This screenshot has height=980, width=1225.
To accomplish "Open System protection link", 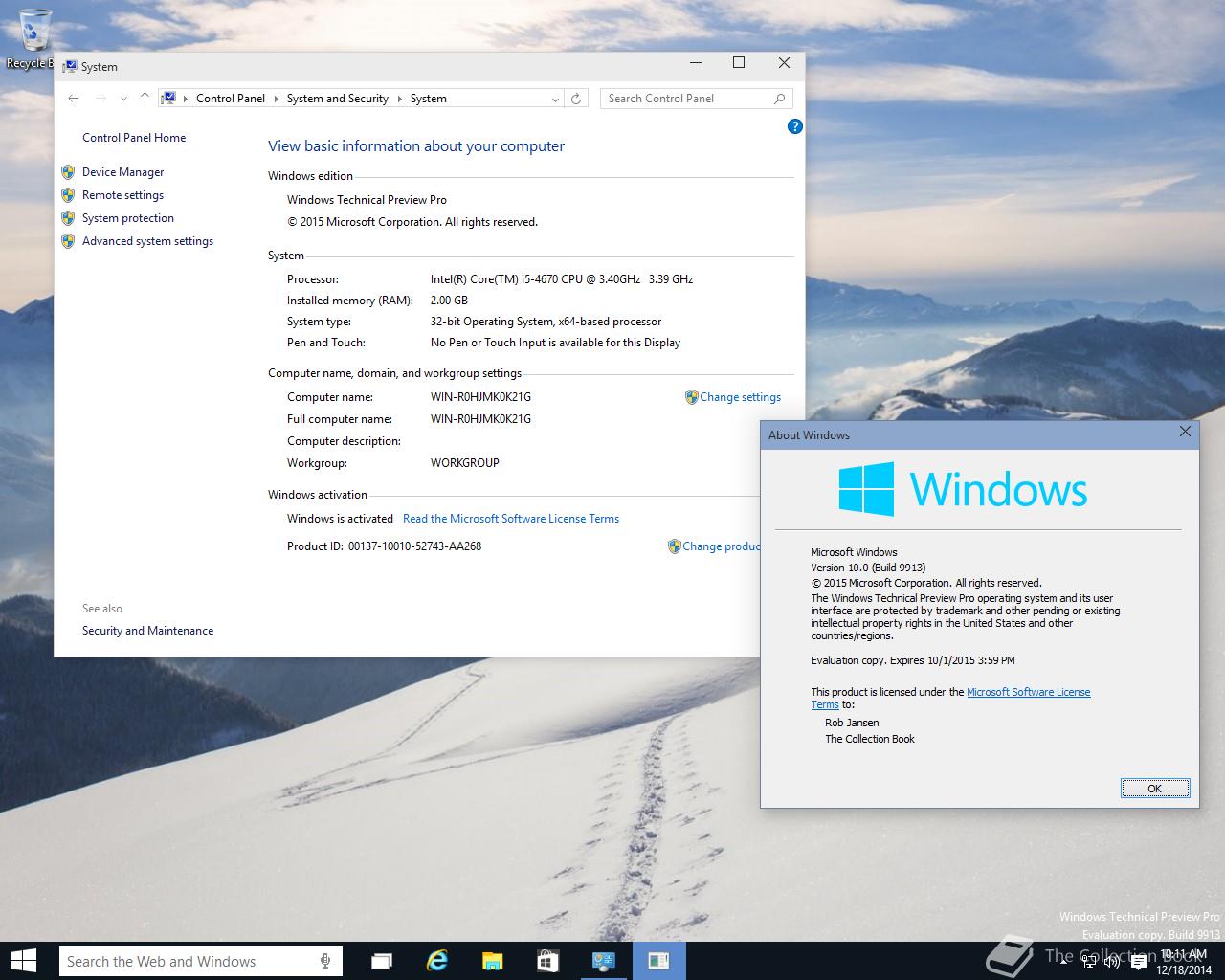I will click(x=128, y=218).
